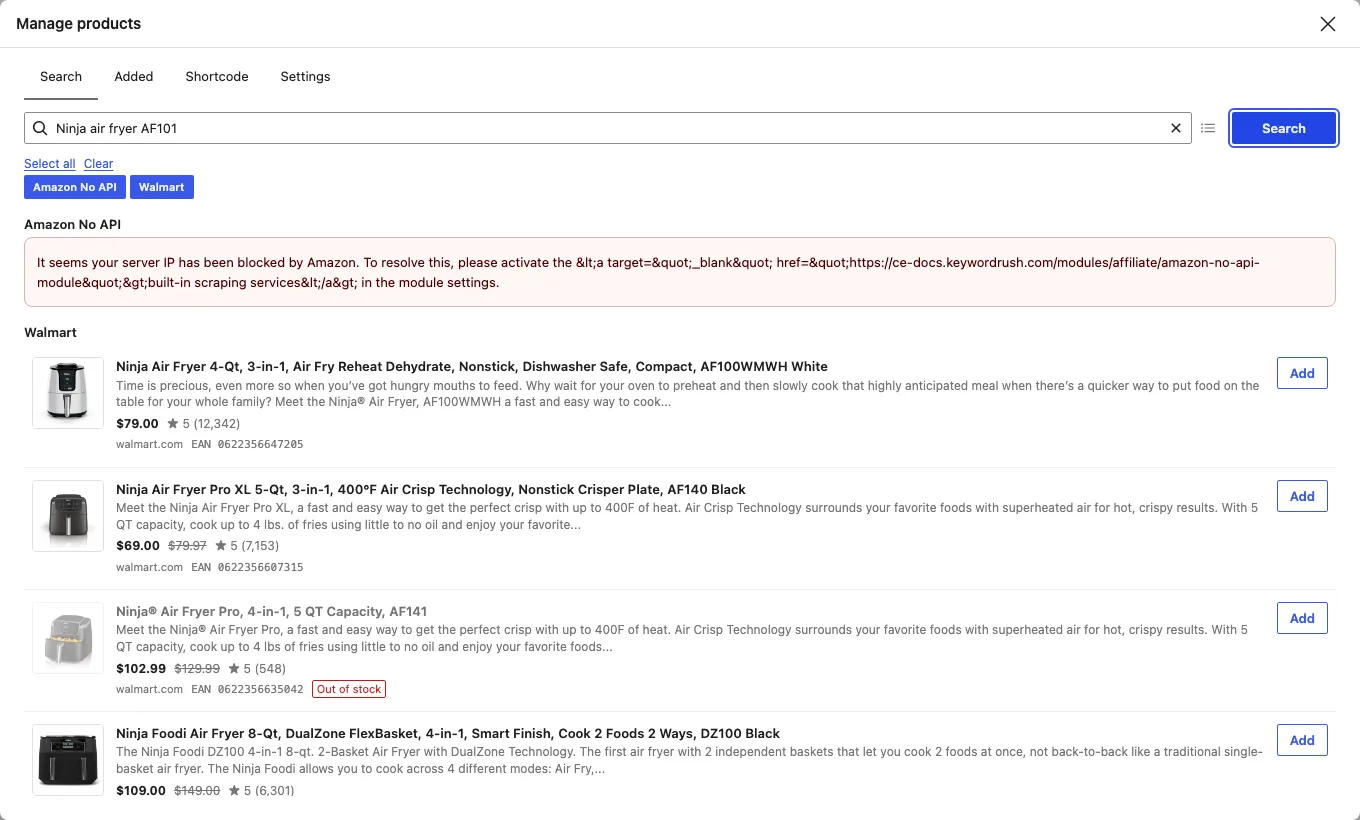1360x820 pixels.
Task: Click the AF140 Black air fryer thumbnail
Action: click(x=68, y=516)
